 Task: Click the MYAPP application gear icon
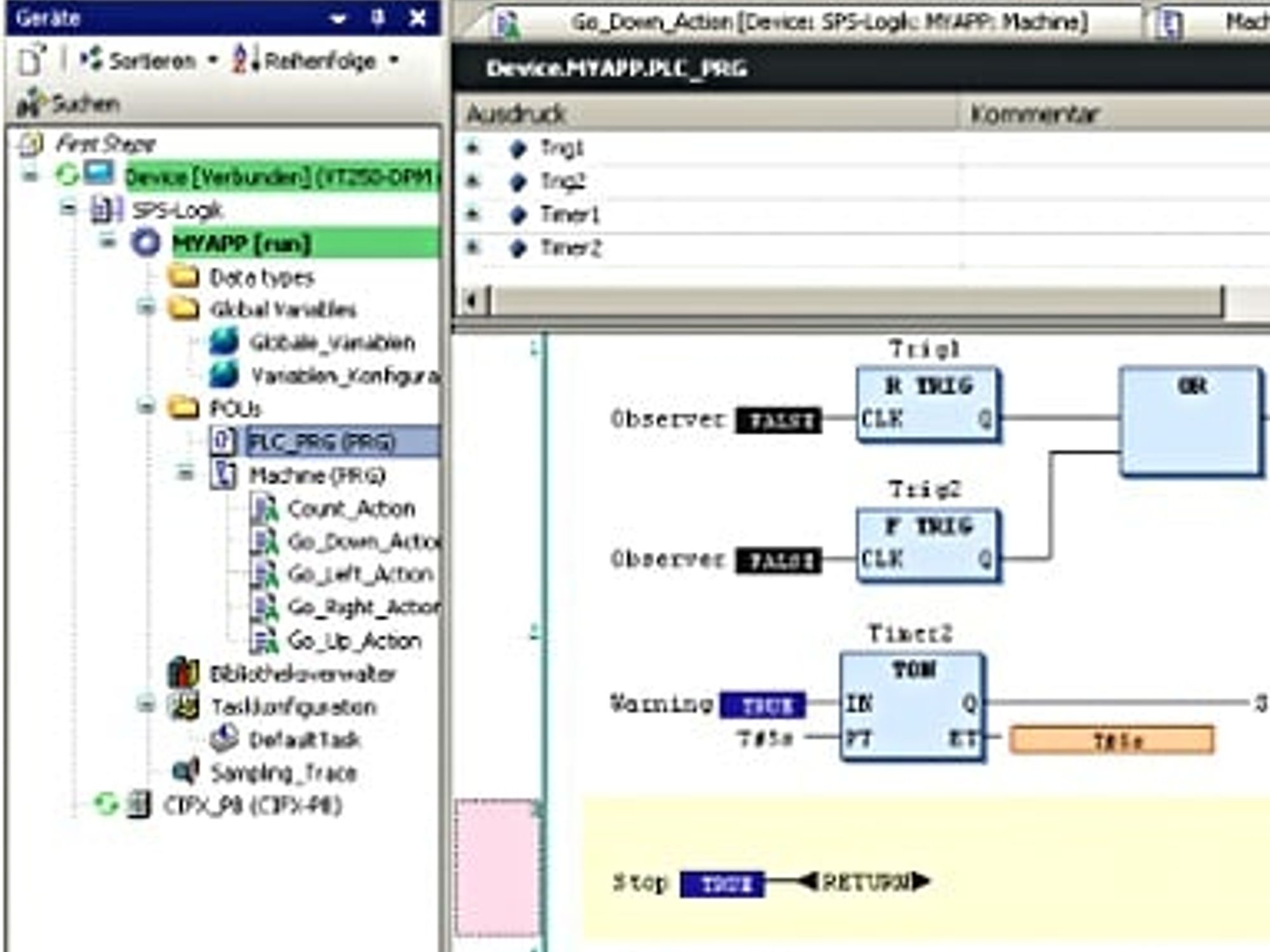[x=146, y=243]
